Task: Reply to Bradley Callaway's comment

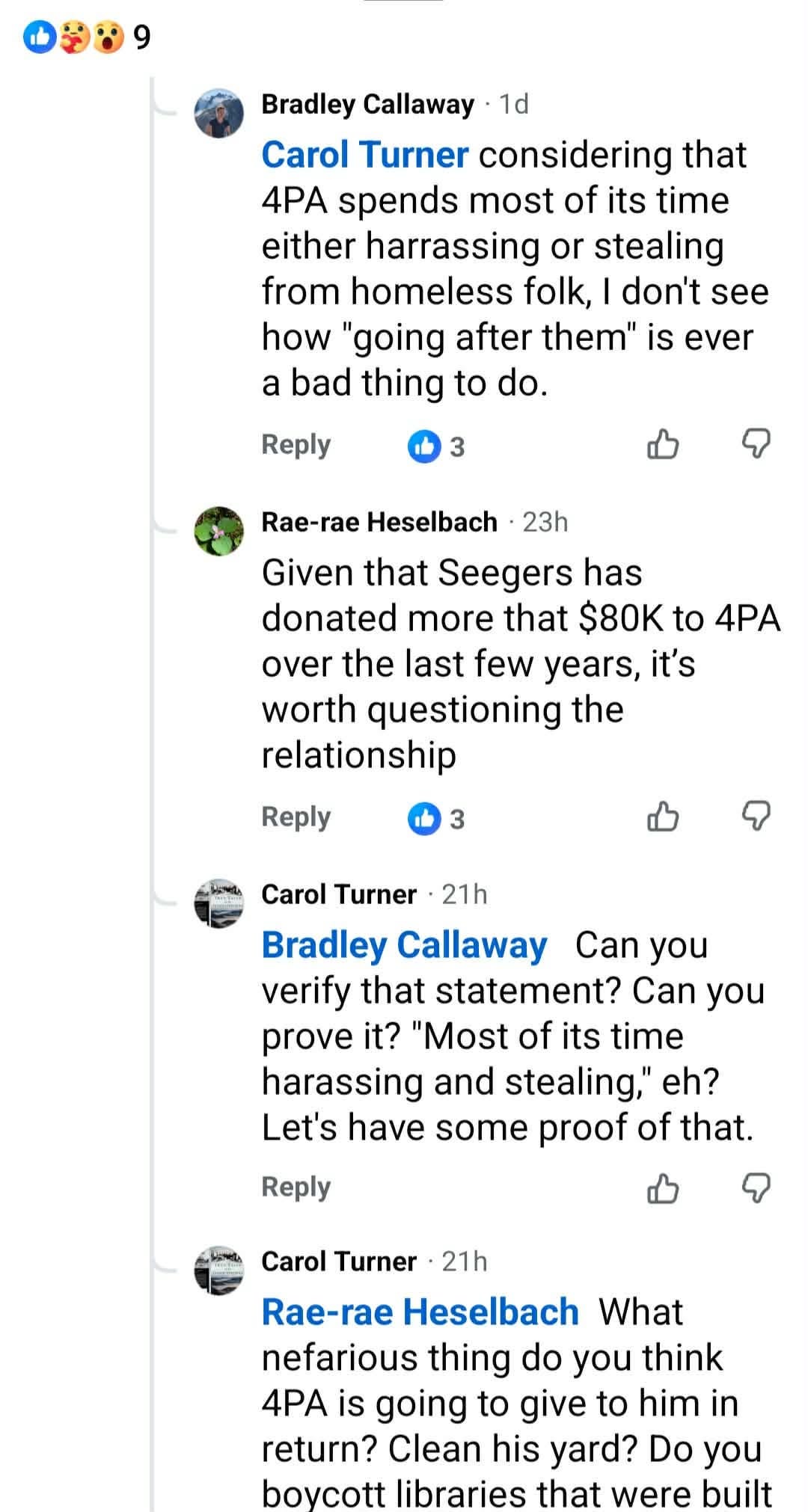Action: [296, 445]
